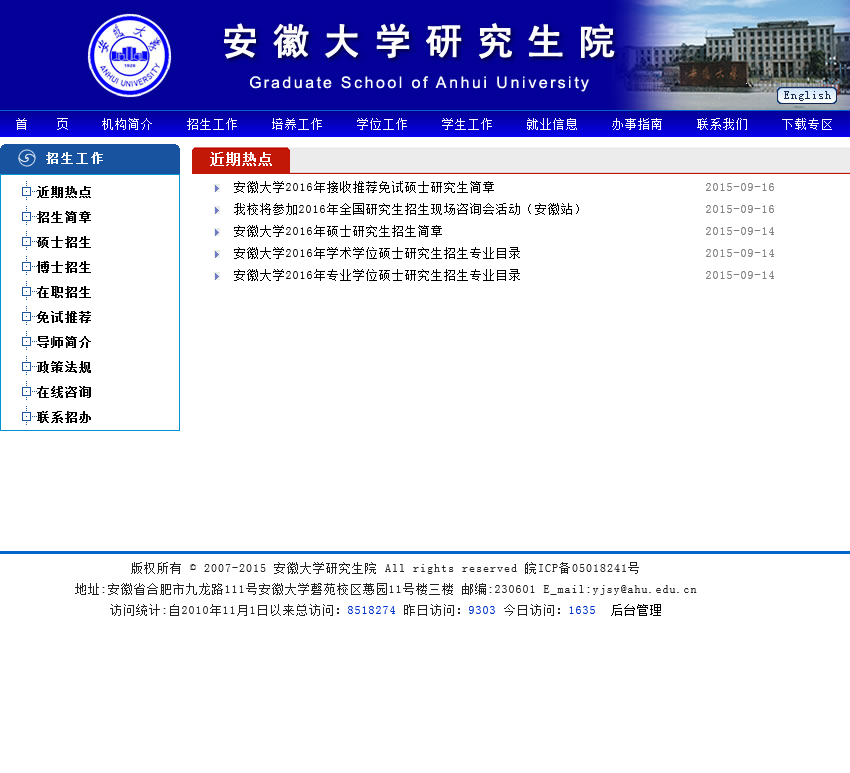850x773 pixels.
Task: Click arrow bullet before 接收推荐免试硕士研究生简章
Action: tap(217, 188)
